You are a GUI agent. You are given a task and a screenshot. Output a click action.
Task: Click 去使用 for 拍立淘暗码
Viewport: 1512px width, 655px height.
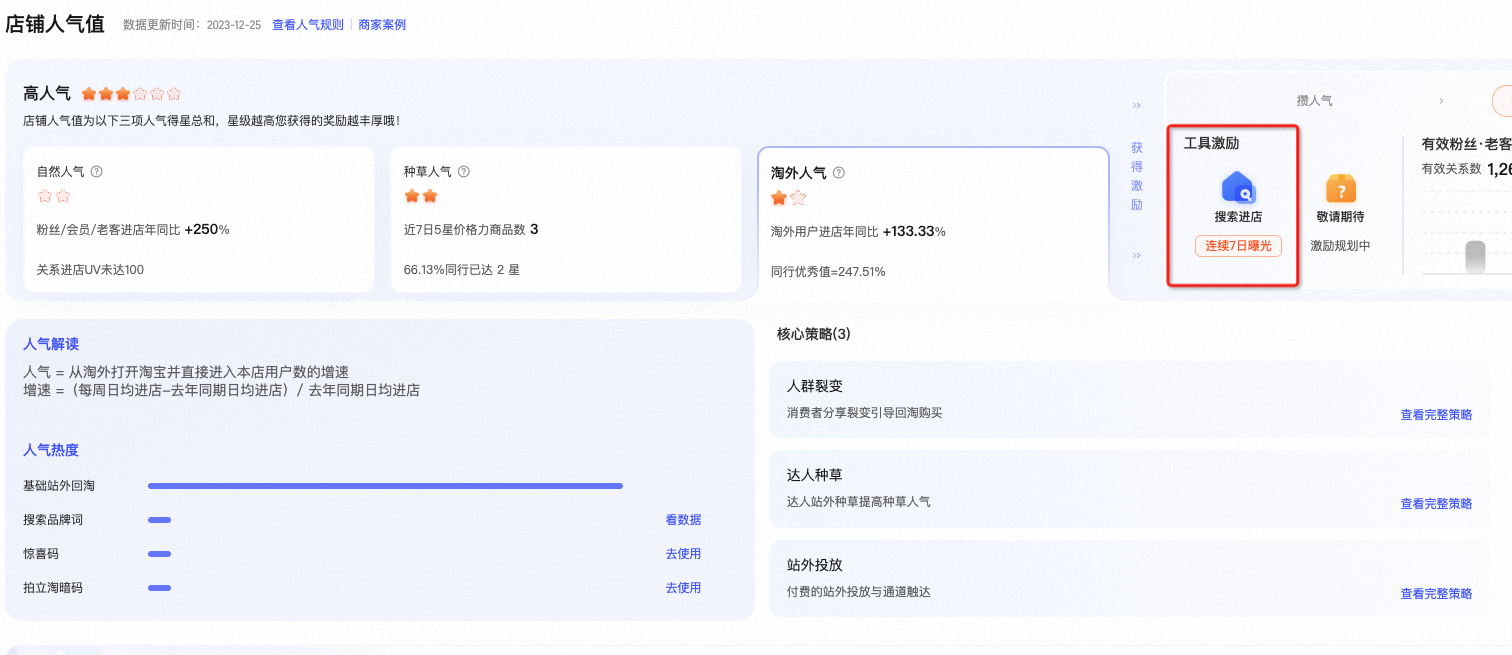click(x=683, y=588)
